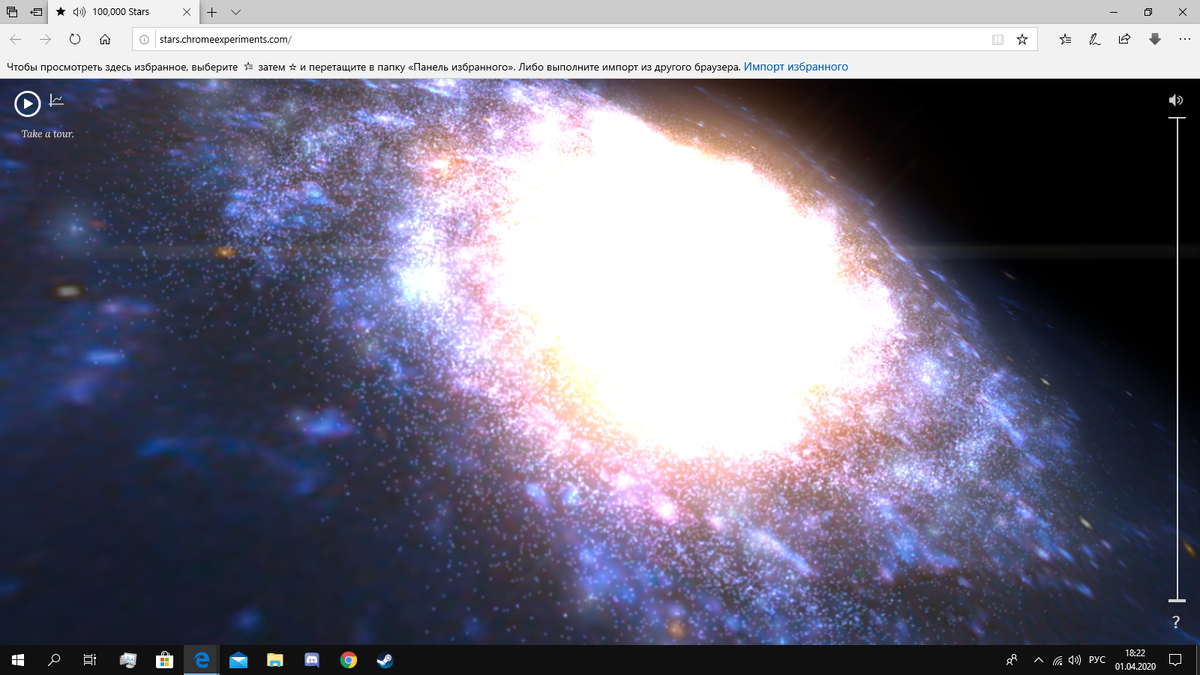Start the tour with the play button

(27, 103)
